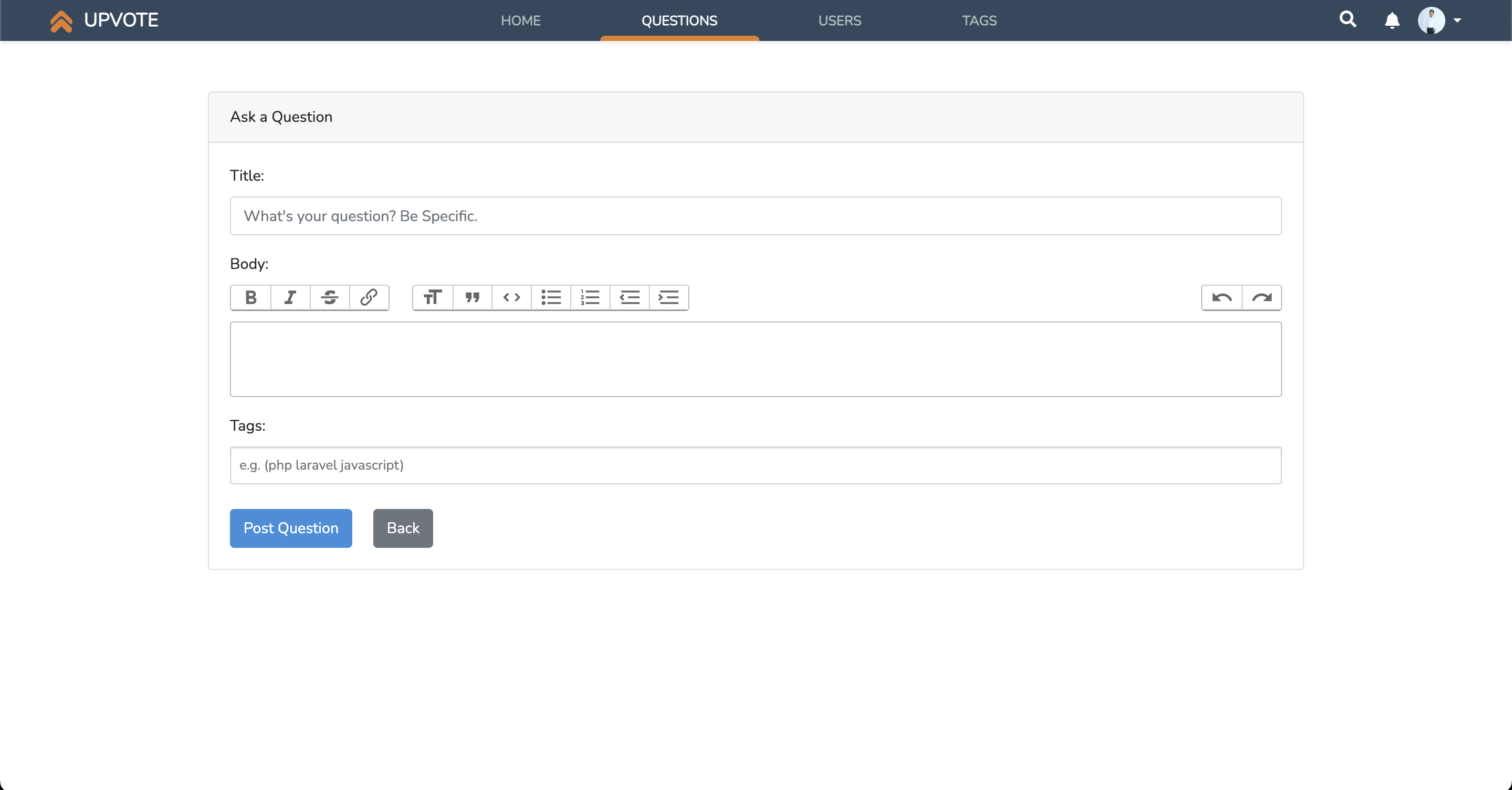Undo the last edit

tap(1222, 297)
